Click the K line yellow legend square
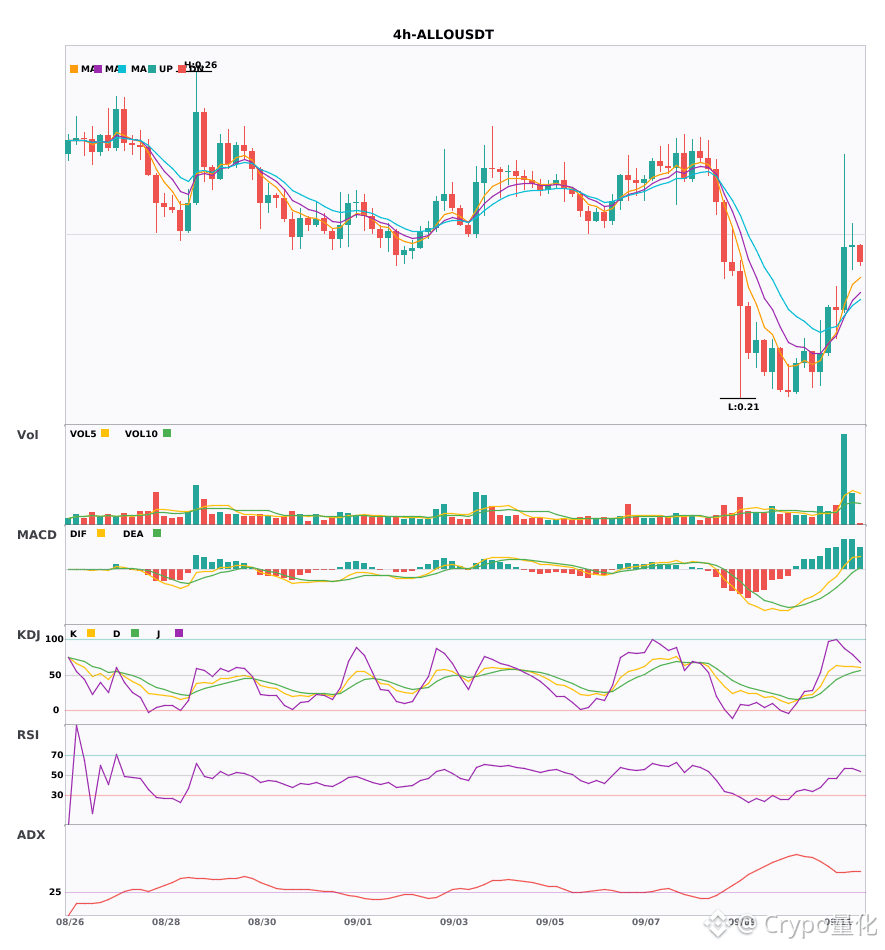The width and height of the screenshot is (885, 950). 91,633
